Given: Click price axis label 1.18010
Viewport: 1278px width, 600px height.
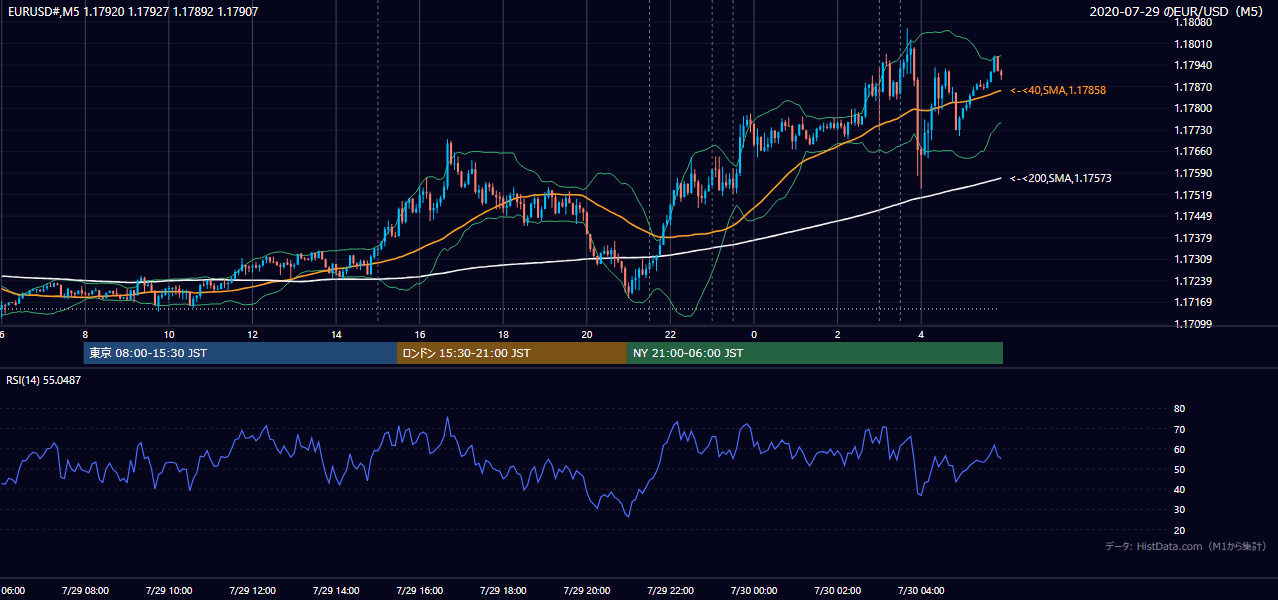Looking at the screenshot, I should click(x=1193, y=44).
